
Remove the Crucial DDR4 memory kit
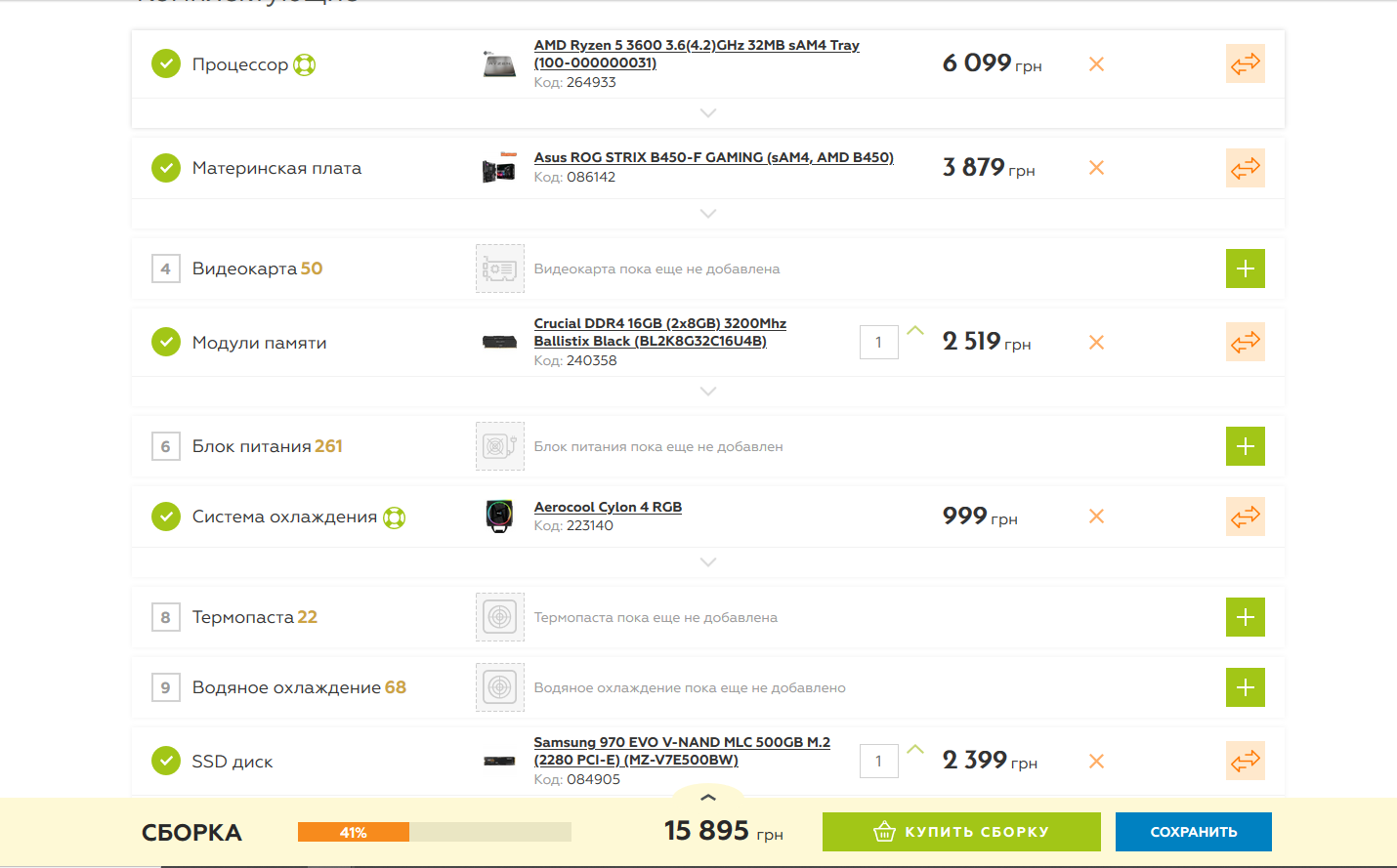coord(1096,343)
